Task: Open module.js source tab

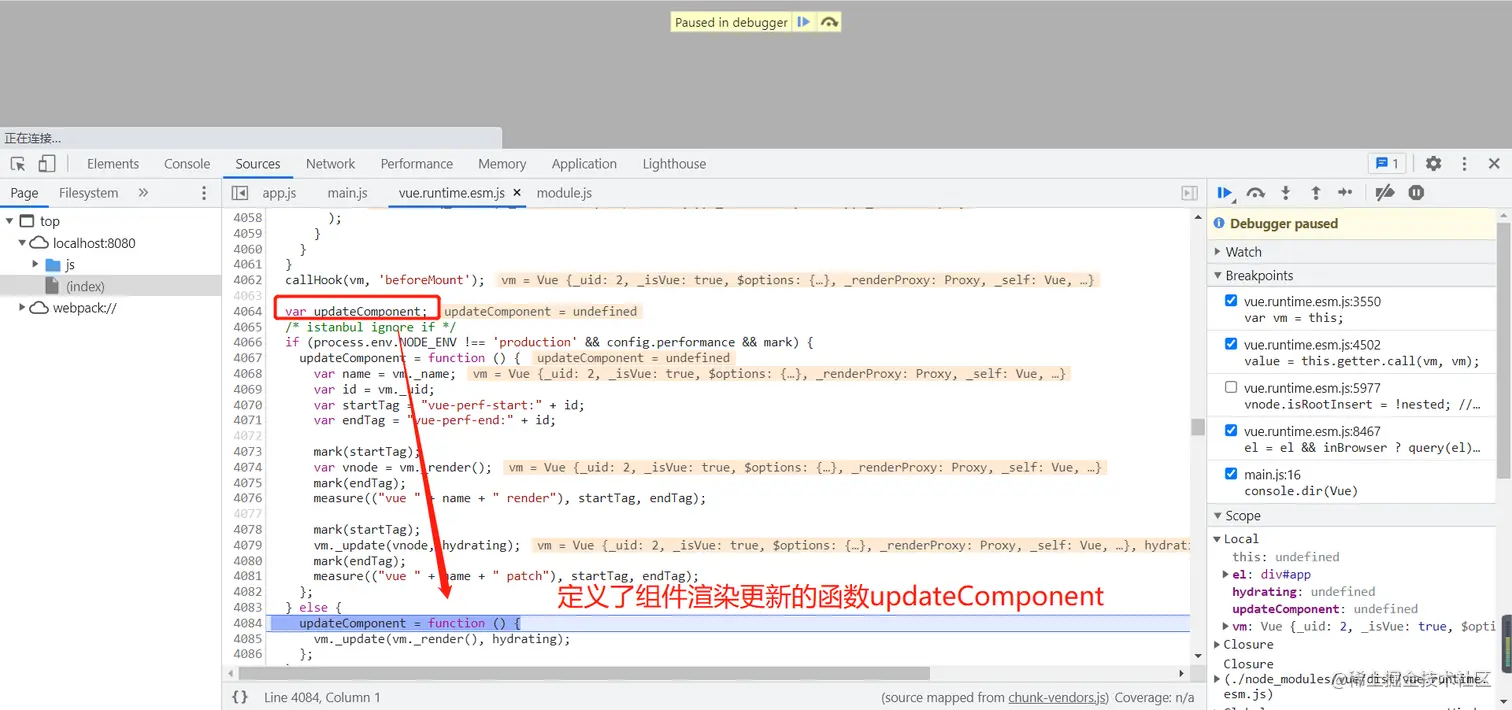Action: click(x=564, y=193)
